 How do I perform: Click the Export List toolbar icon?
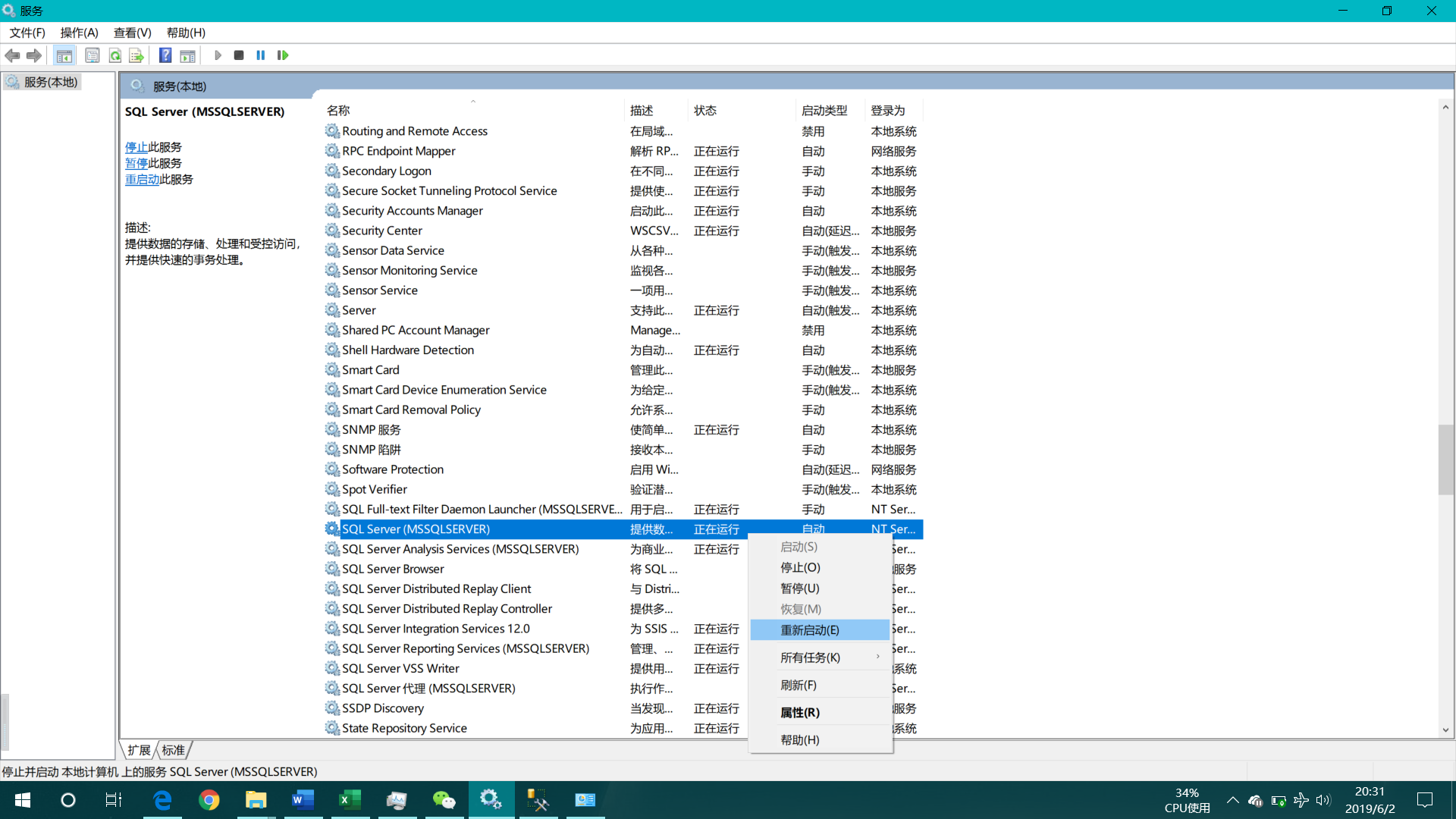point(136,55)
